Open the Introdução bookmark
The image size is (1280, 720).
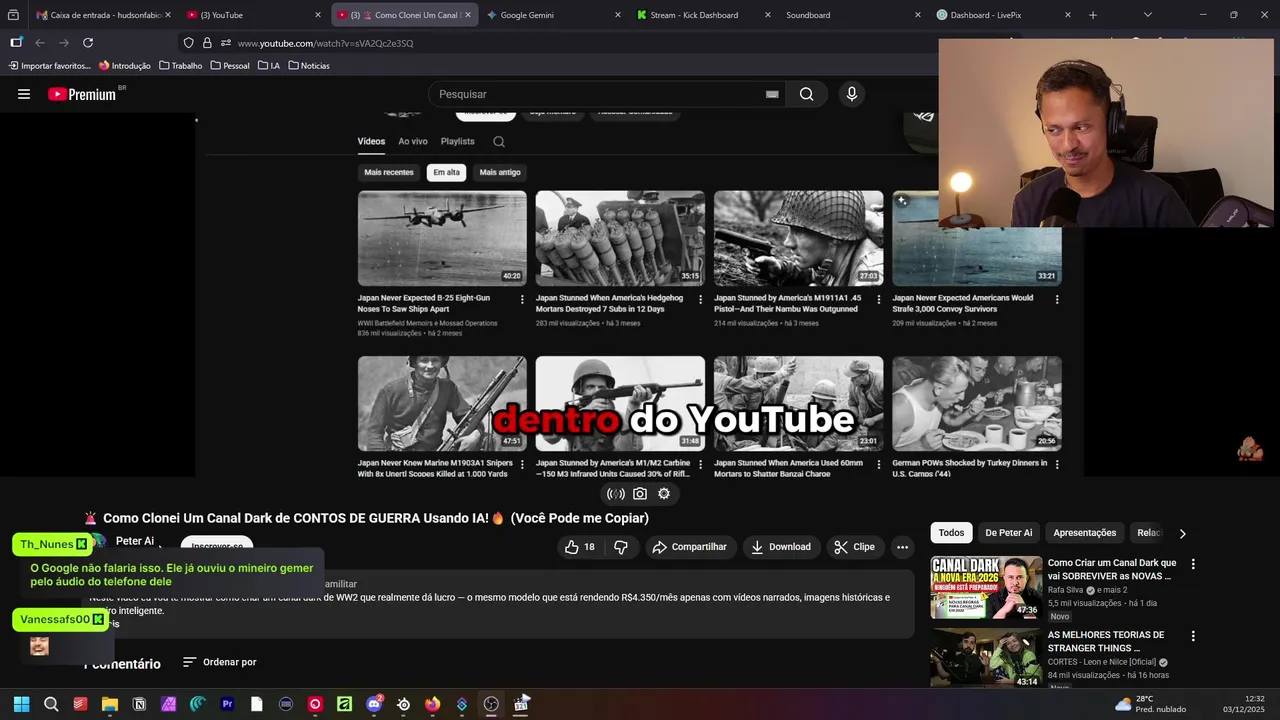click(x=125, y=66)
